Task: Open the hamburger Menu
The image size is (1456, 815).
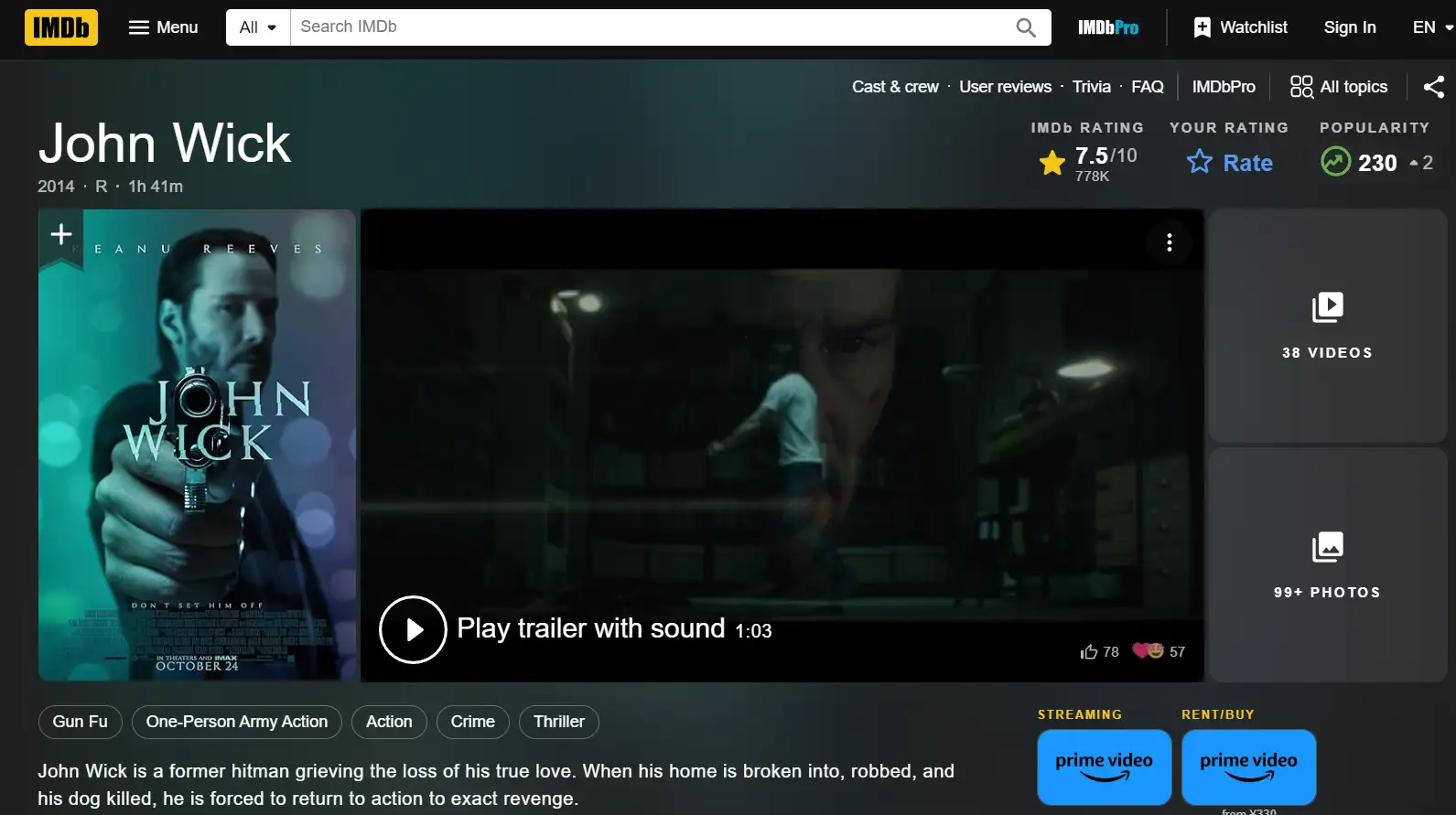Action: 164,27
